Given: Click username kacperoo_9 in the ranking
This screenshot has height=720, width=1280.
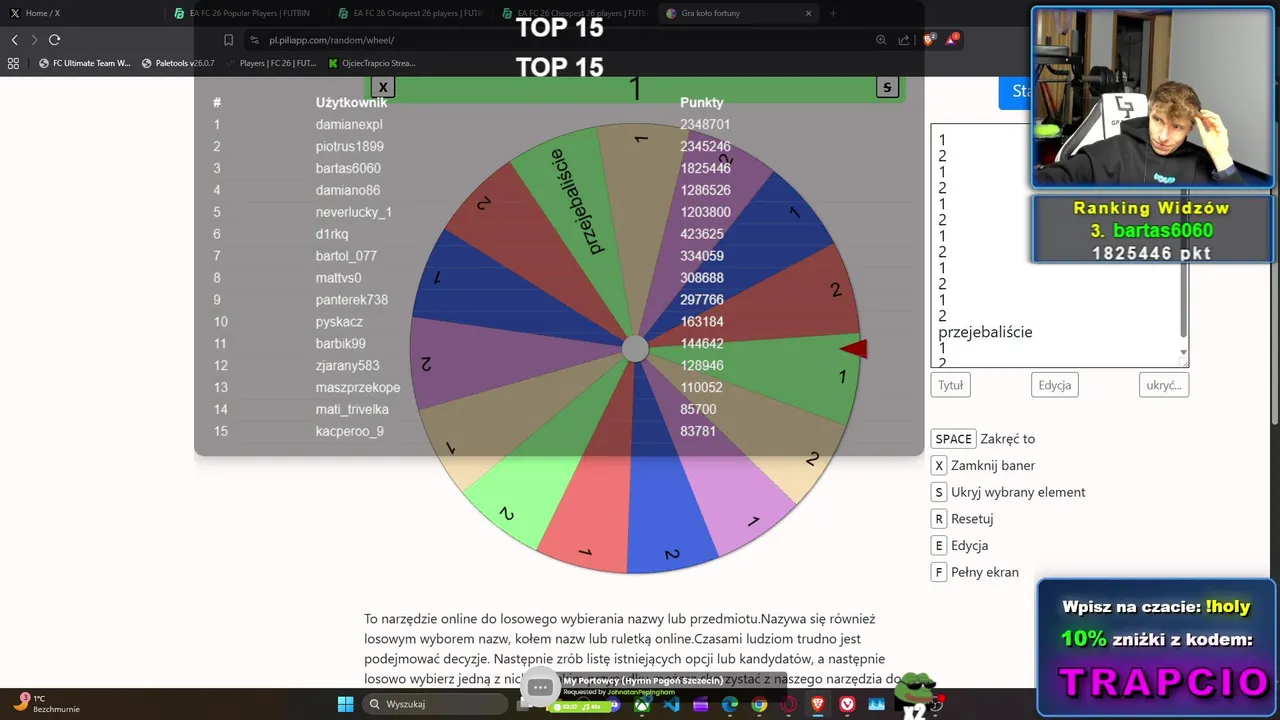Looking at the screenshot, I should click(x=350, y=432).
